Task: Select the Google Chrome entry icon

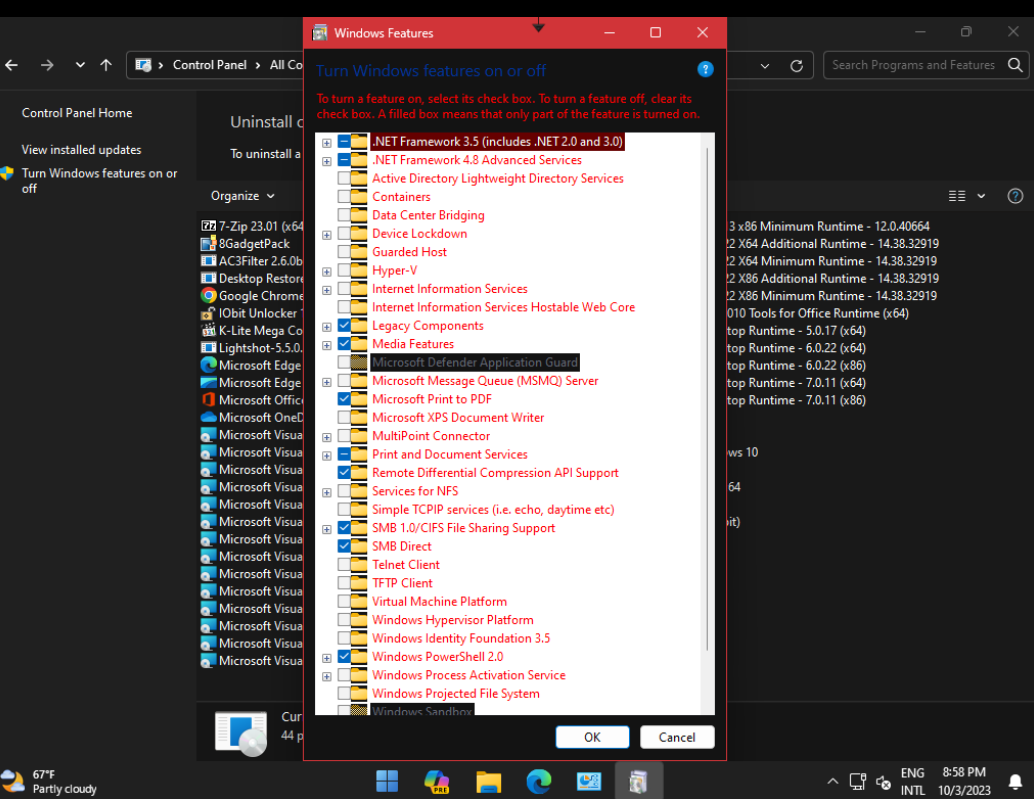Action: point(208,295)
